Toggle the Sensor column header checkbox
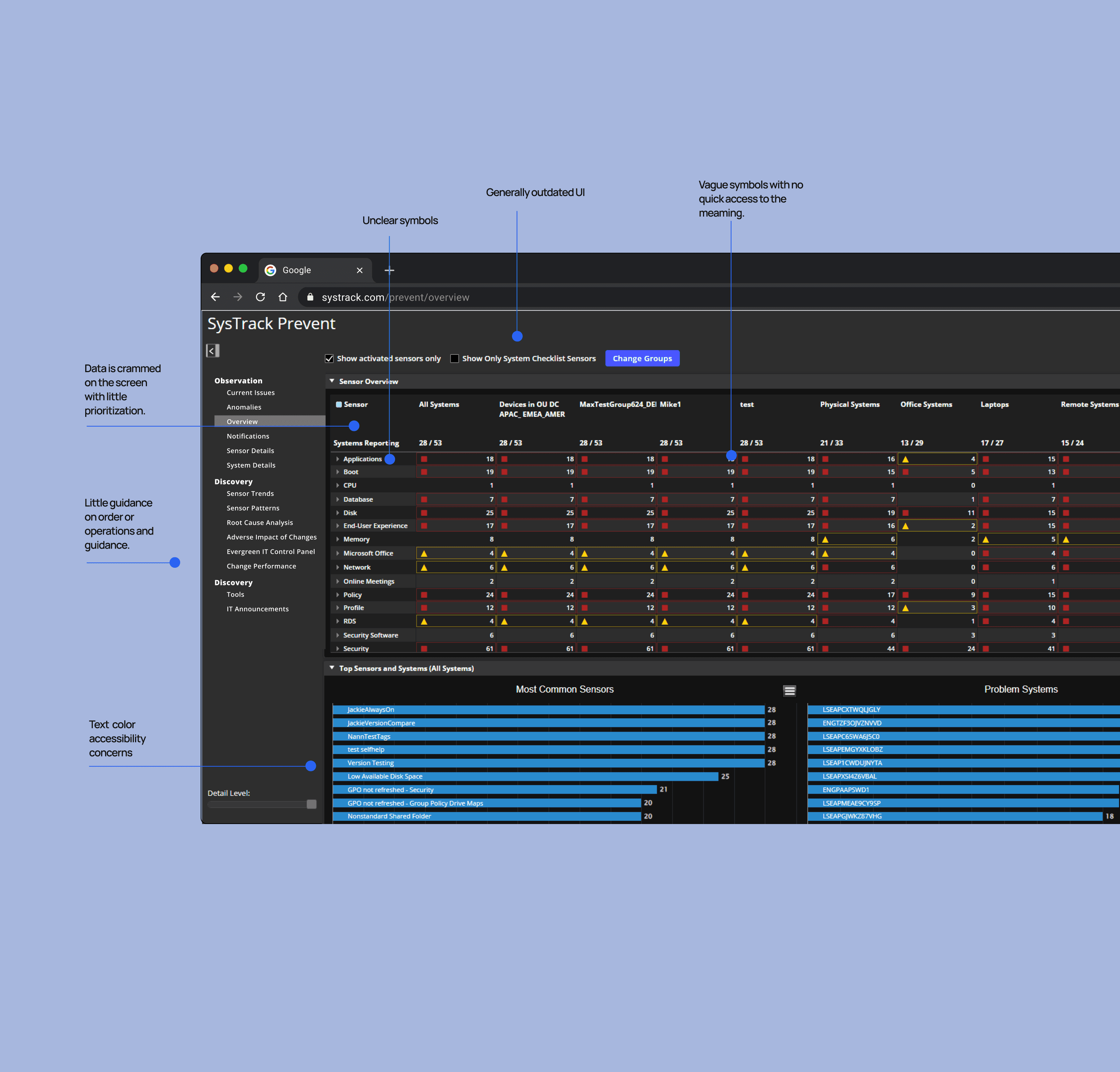 (339, 404)
